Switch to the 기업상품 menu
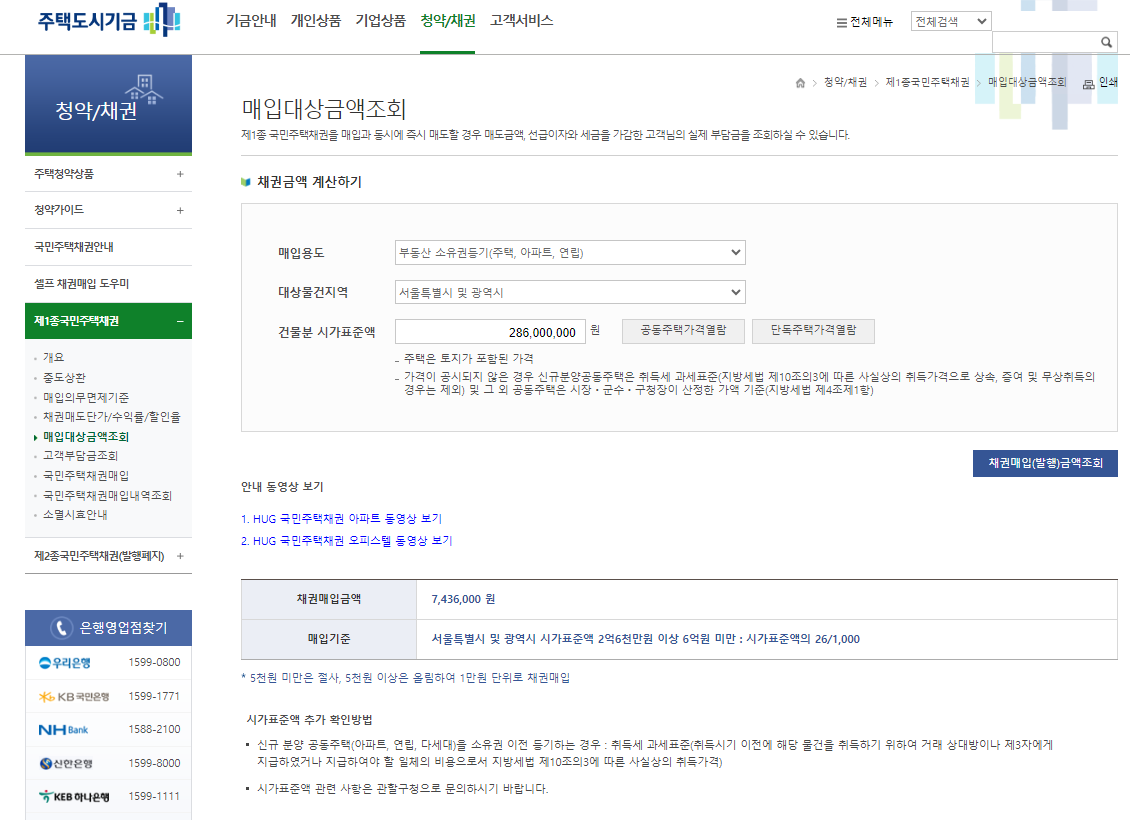This screenshot has height=820, width=1130. [x=378, y=20]
